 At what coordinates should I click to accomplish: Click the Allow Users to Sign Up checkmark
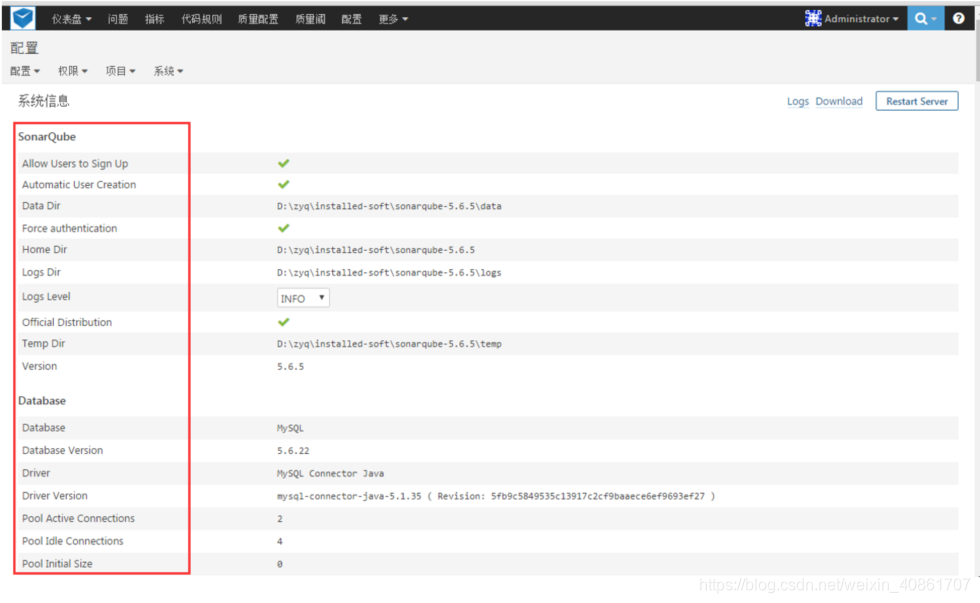click(283, 163)
